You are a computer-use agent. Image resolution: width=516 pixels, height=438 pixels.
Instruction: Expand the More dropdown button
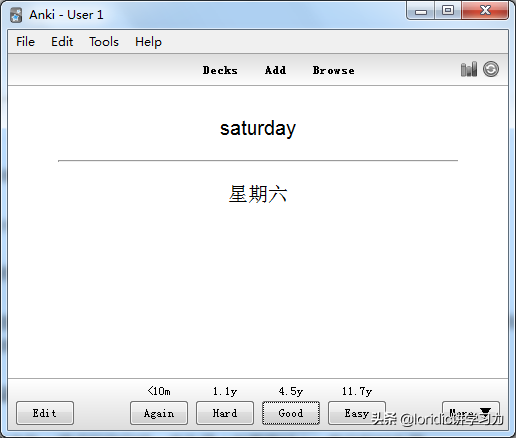point(471,413)
